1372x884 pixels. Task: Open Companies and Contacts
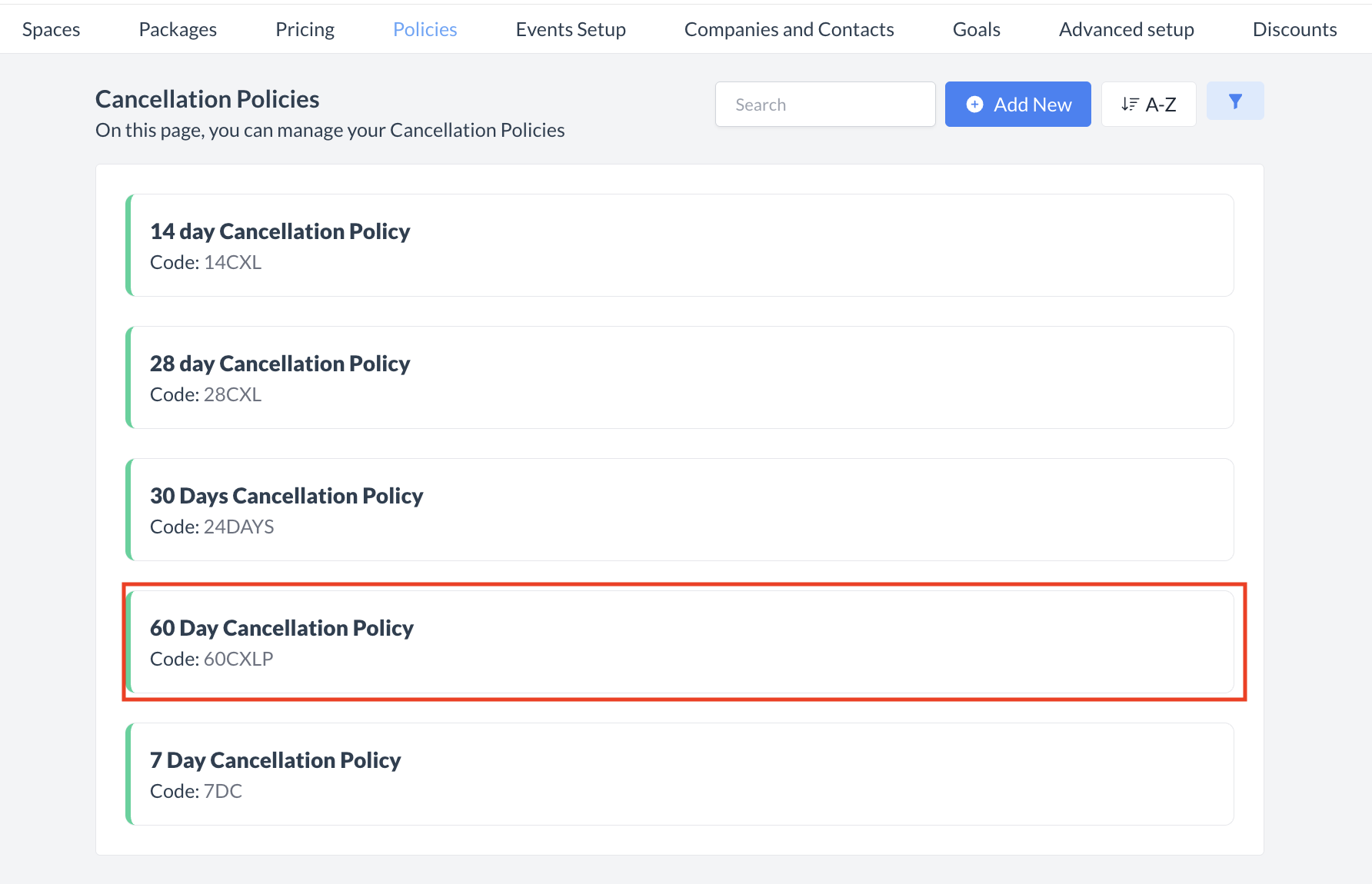click(788, 28)
